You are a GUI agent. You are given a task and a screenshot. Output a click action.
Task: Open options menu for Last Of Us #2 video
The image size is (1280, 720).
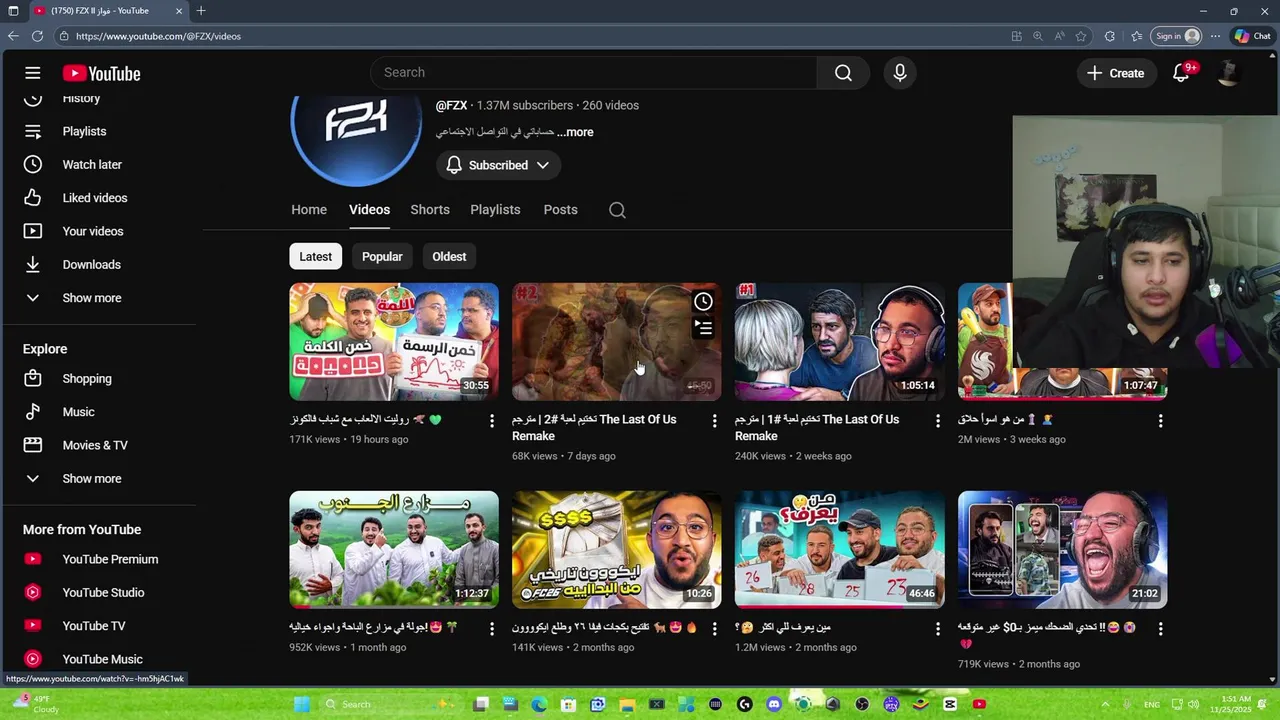[x=714, y=421]
